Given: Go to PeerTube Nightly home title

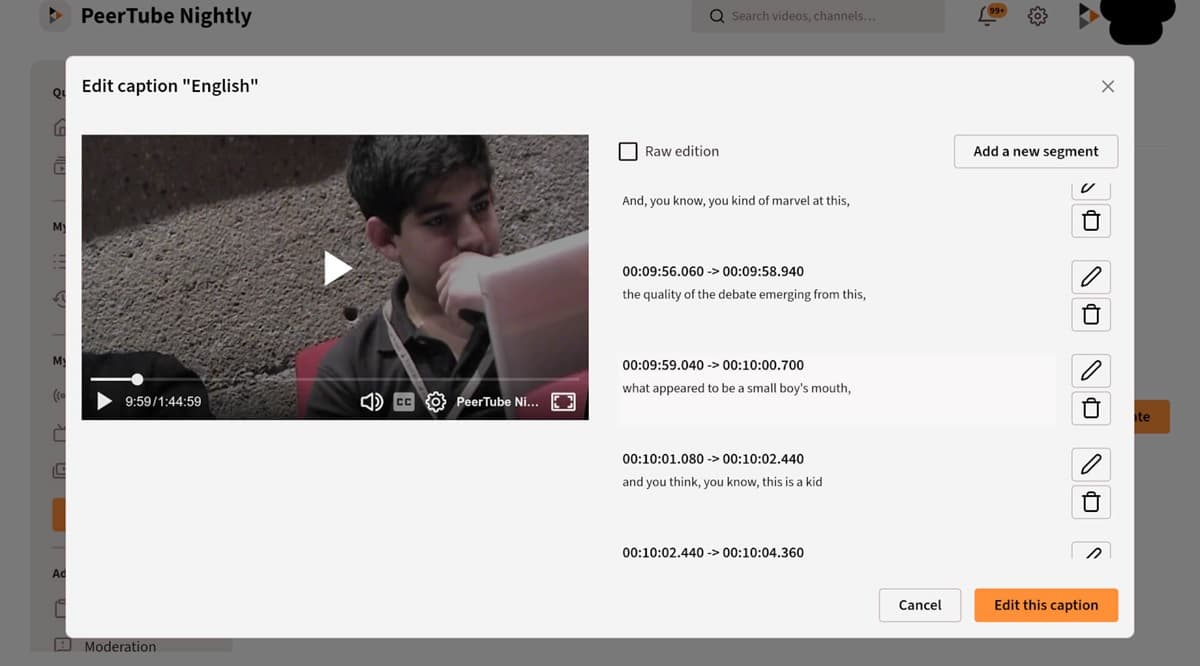Looking at the screenshot, I should pos(166,16).
